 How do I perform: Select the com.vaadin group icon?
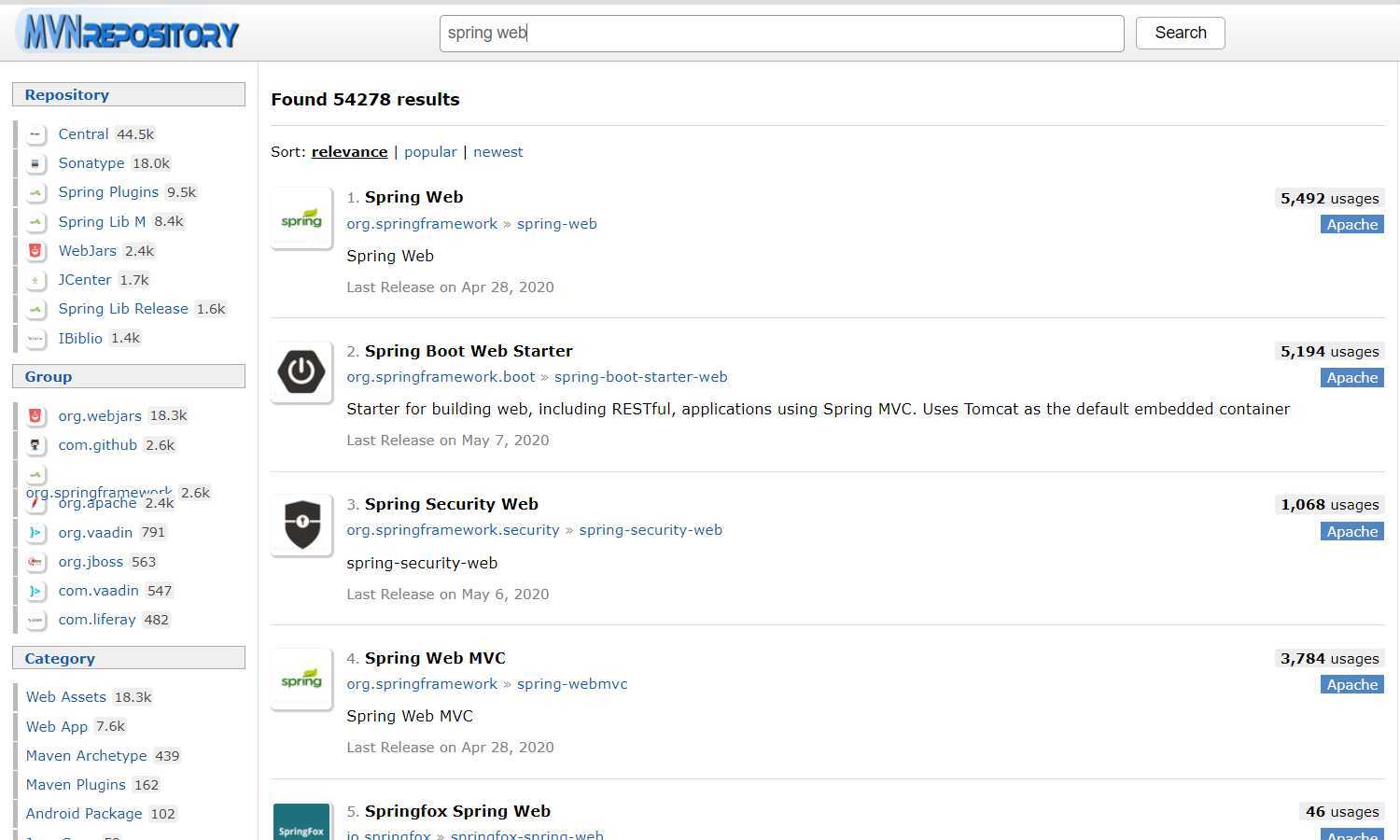[x=35, y=591]
